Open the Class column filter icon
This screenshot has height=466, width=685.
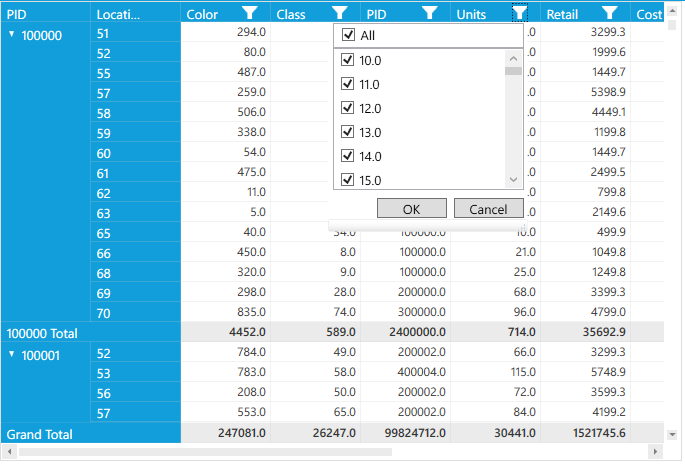tap(340, 13)
